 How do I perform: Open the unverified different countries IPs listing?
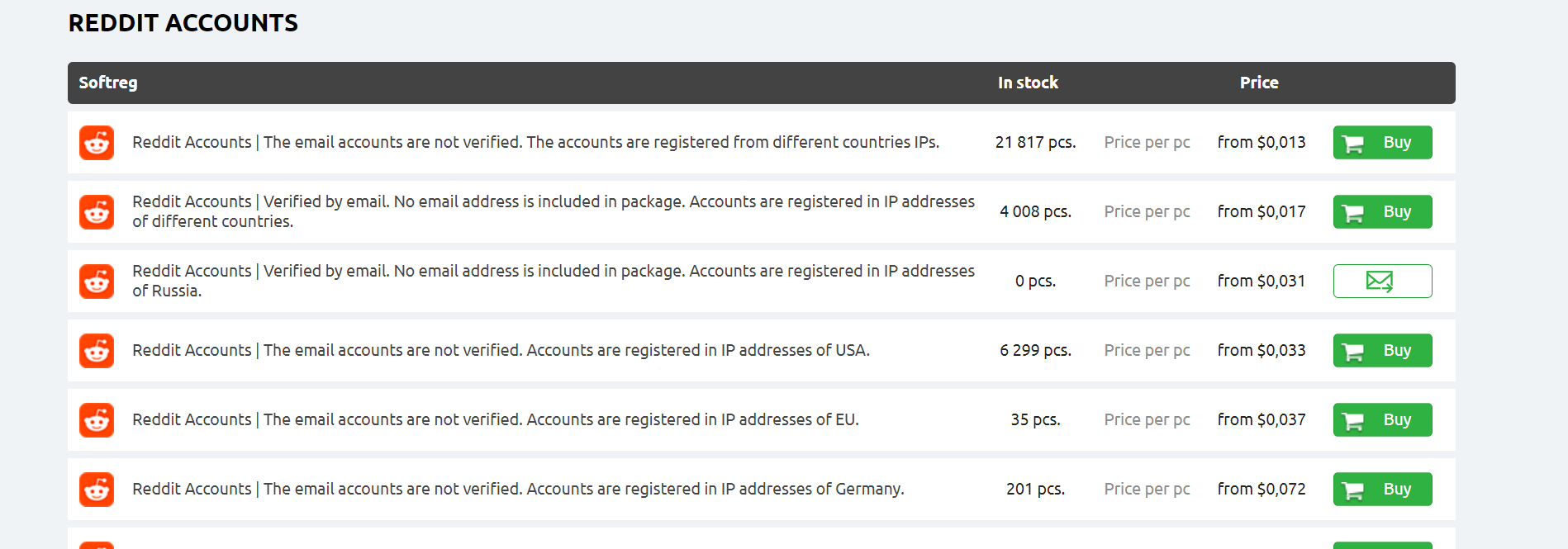(x=535, y=143)
